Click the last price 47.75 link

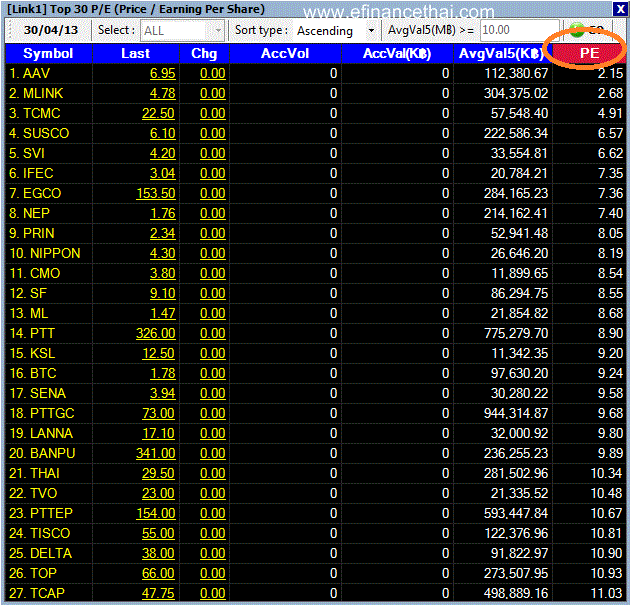[159, 594]
